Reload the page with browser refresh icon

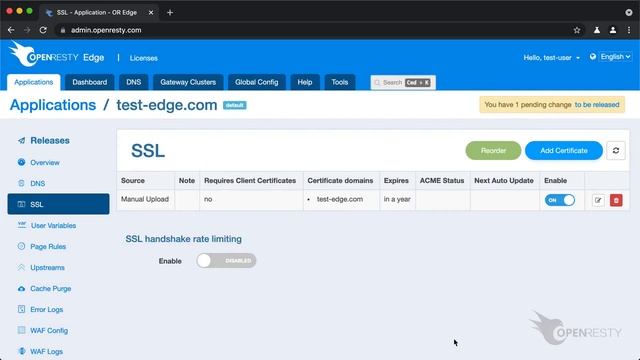point(43,30)
